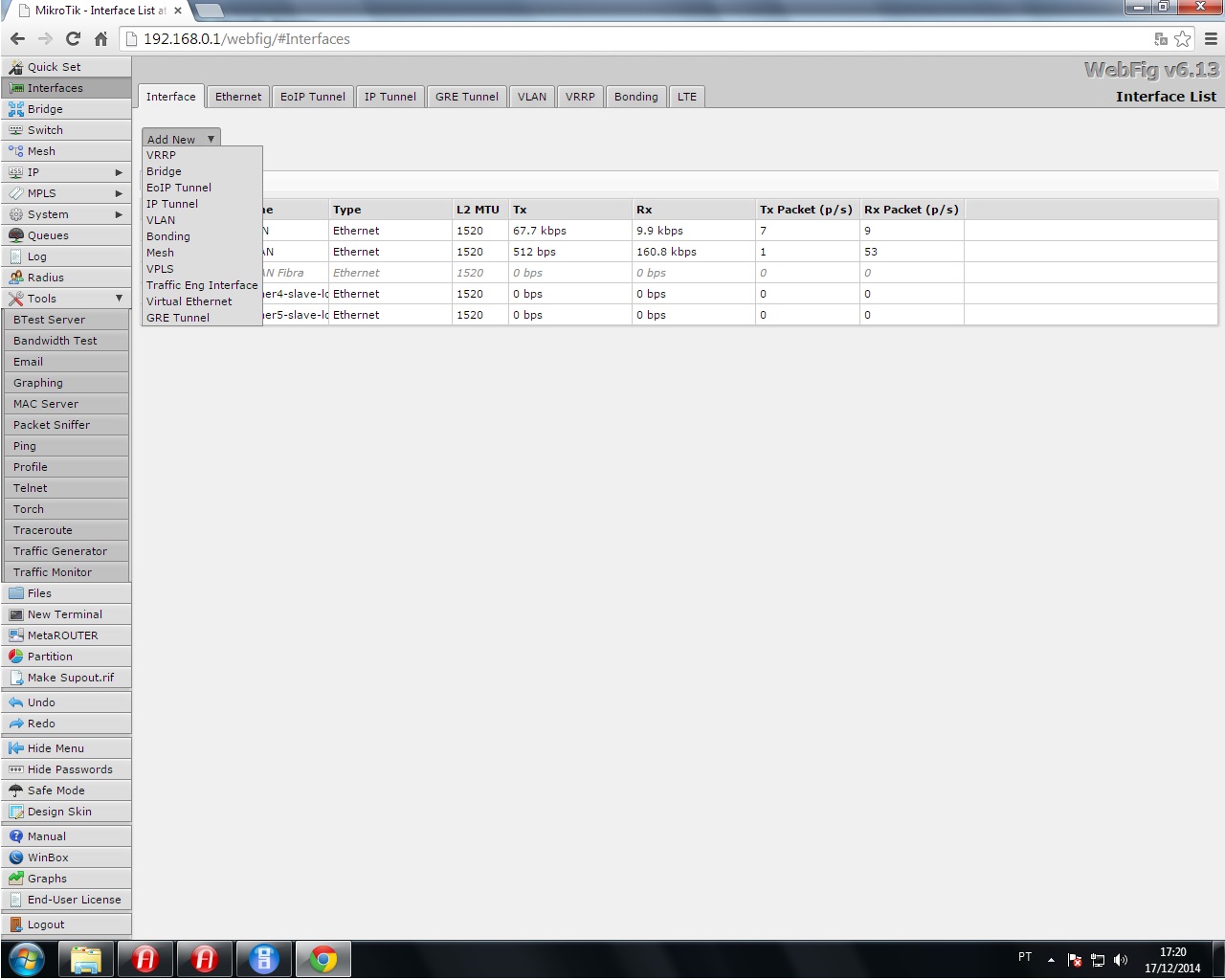
Task: Click the End-User License icon
Action: (16, 900)
